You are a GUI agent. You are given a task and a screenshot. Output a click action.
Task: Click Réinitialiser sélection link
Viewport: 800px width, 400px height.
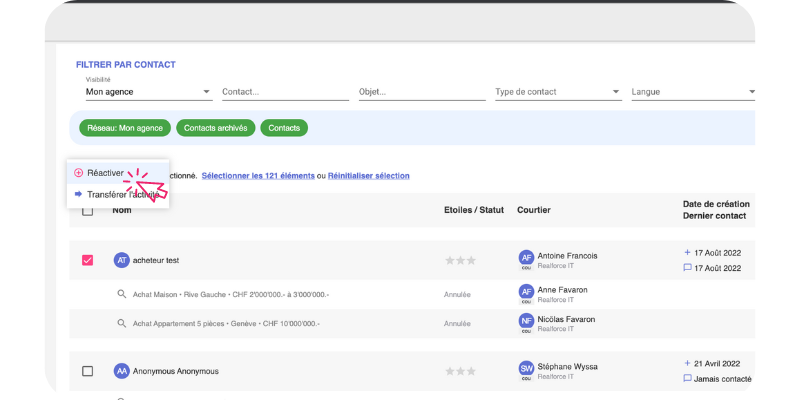point(368,176)
